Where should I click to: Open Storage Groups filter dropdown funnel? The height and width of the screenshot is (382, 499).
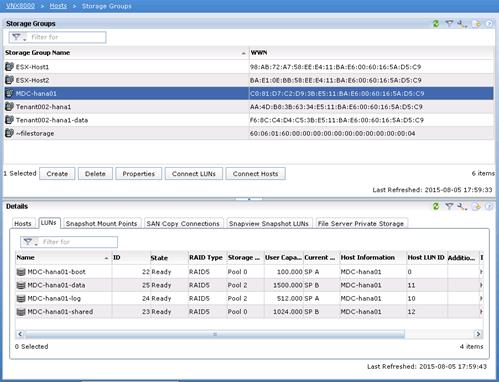[x=18, y=37]
